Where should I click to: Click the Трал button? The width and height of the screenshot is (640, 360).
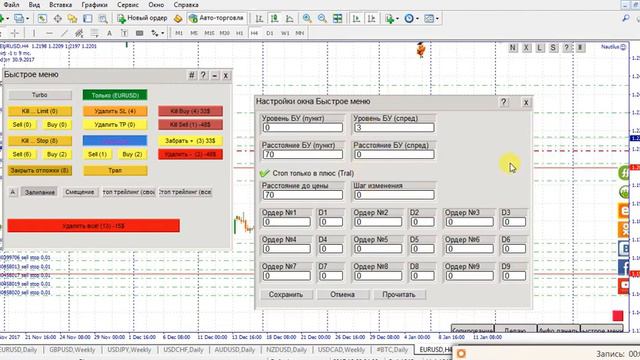tap(115, 170)
